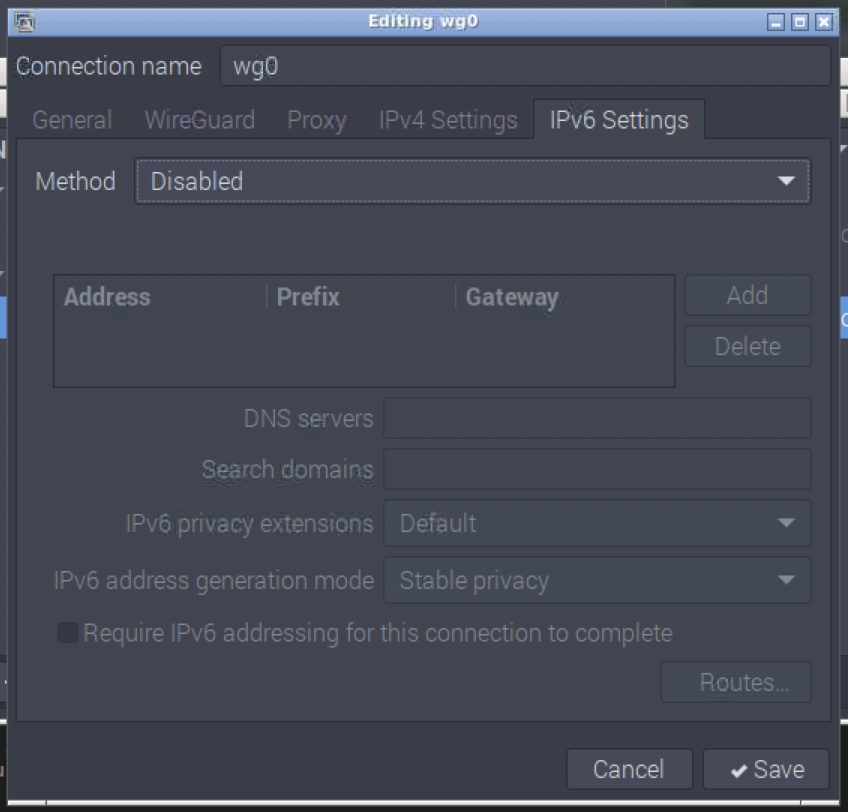The height and width of the screenshot is (812, 848).
Task: Click the IPv6 Settings tab
Action: tap(618, 120)
